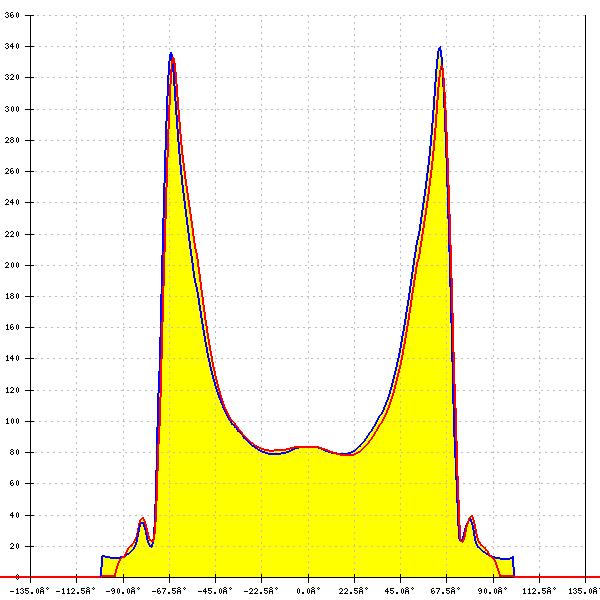Click the 20 tick label on the vertical axis
The height and width of the screenshot is (600, 600).
tap(15, 546)
